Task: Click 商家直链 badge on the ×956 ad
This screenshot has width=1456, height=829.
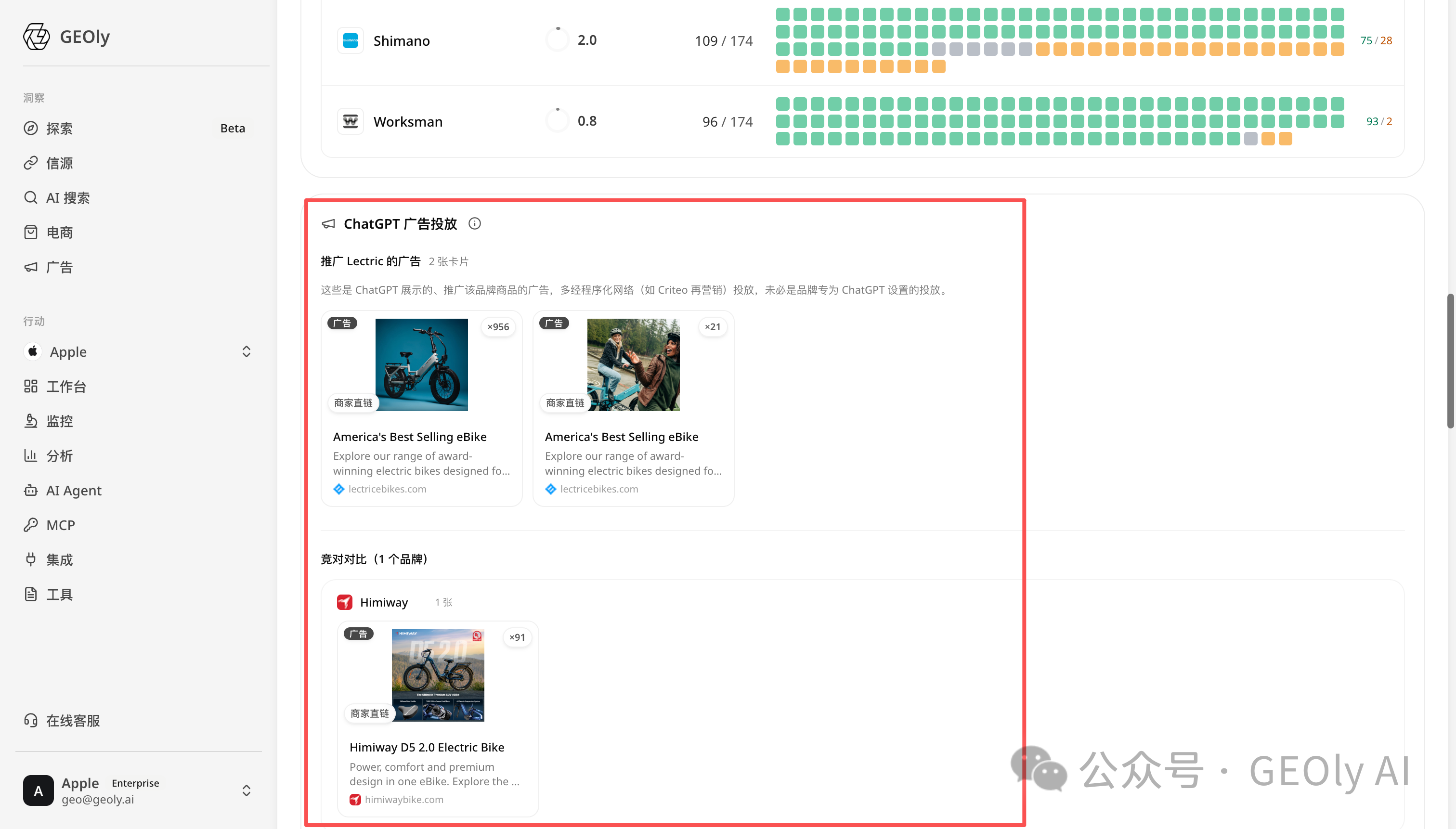Action: tap(353, 403)
